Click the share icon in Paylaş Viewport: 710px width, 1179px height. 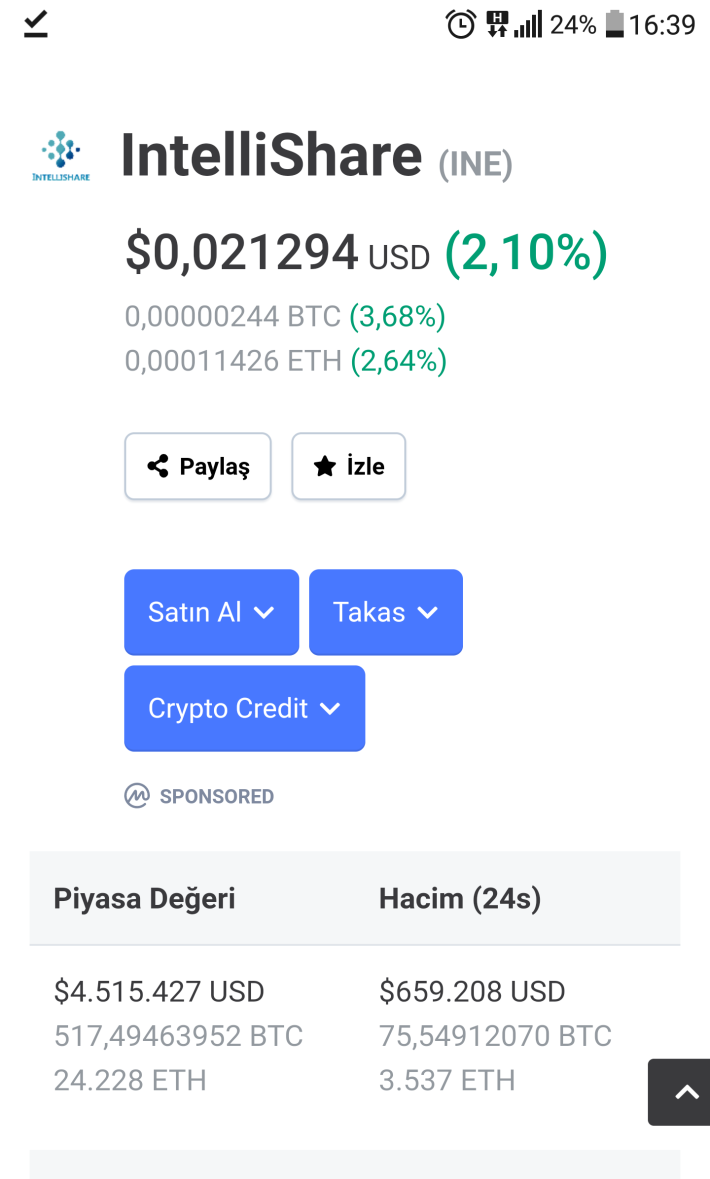coord(158,466)
